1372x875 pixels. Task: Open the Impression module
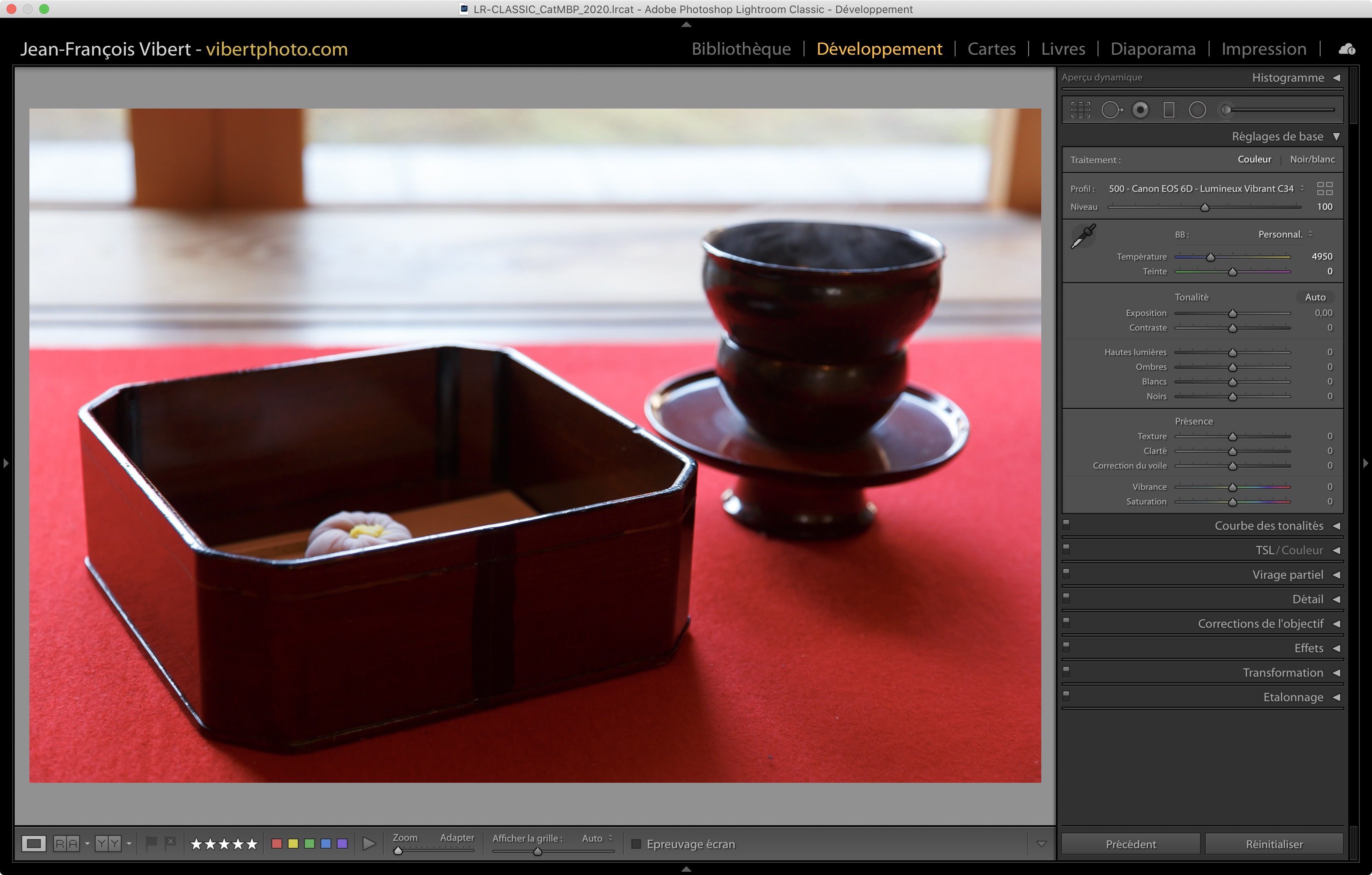click(x=1263, y=49)
